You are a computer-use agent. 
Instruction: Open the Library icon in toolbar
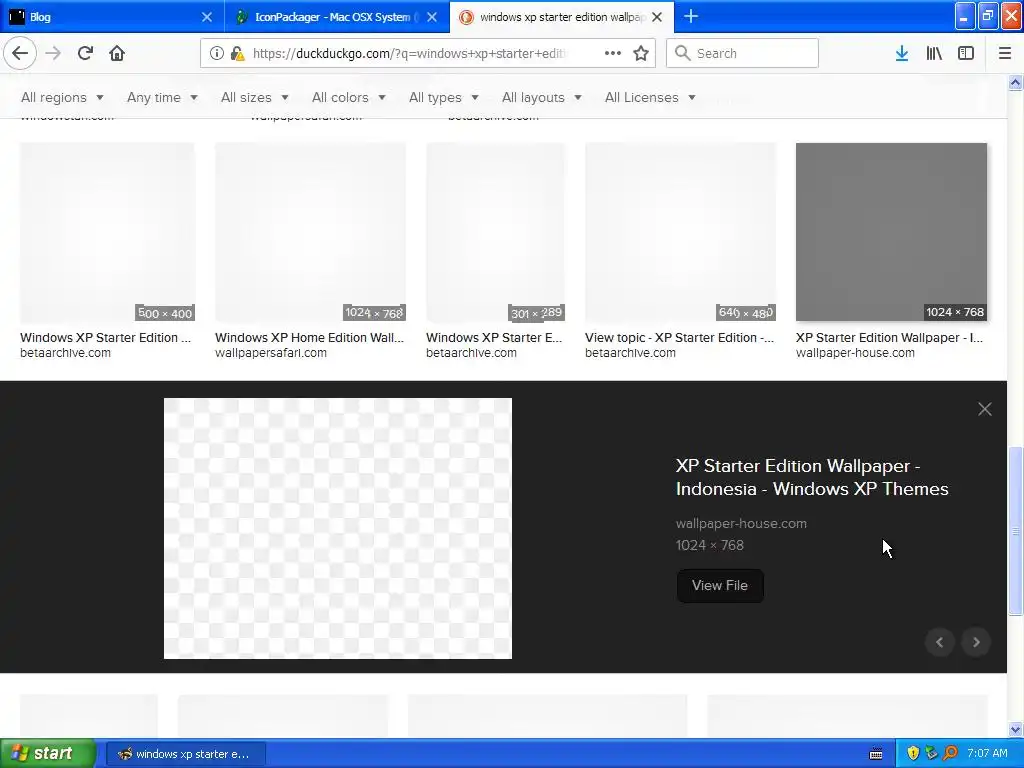coord(934,53)
